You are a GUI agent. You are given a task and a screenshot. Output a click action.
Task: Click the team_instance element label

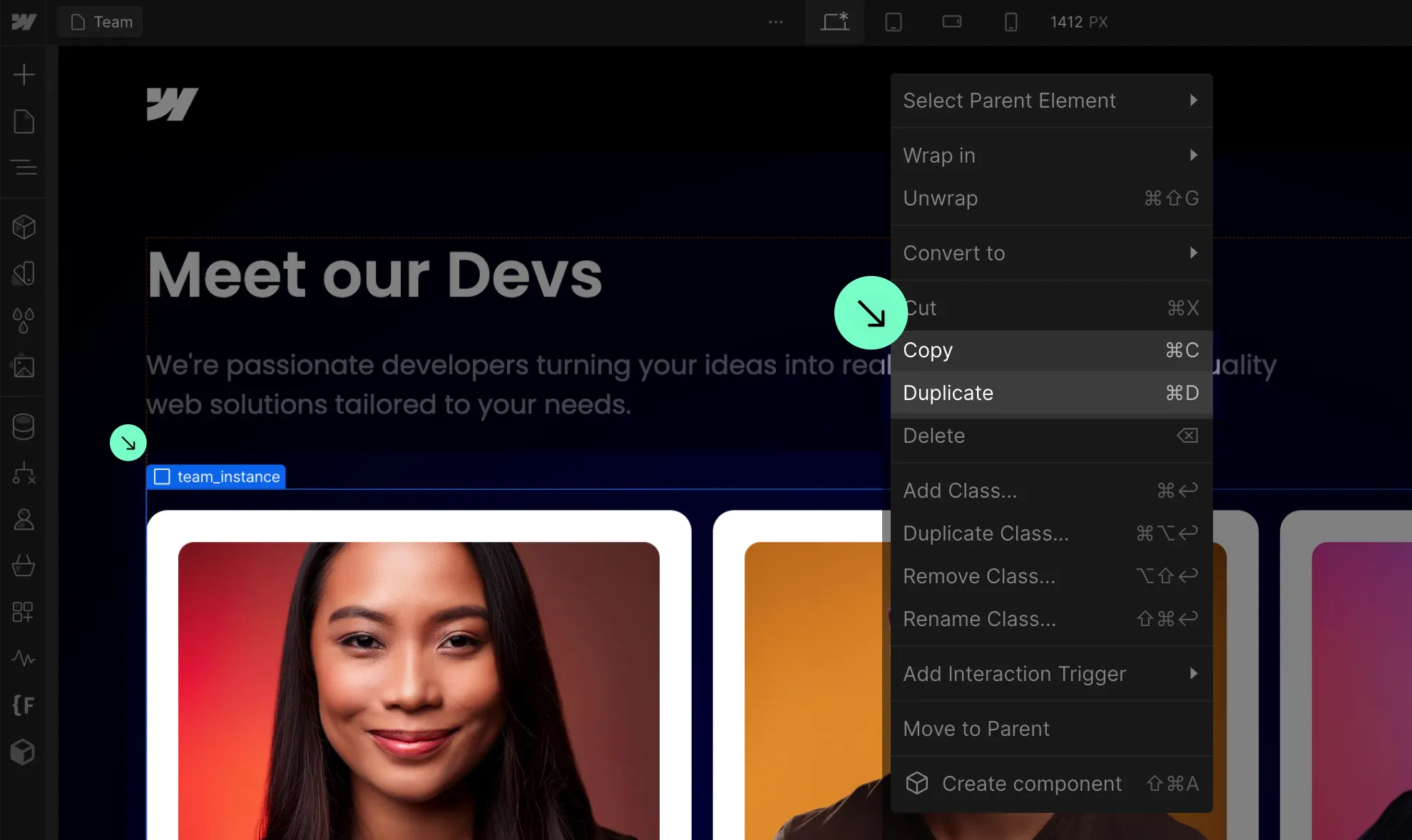216,476
